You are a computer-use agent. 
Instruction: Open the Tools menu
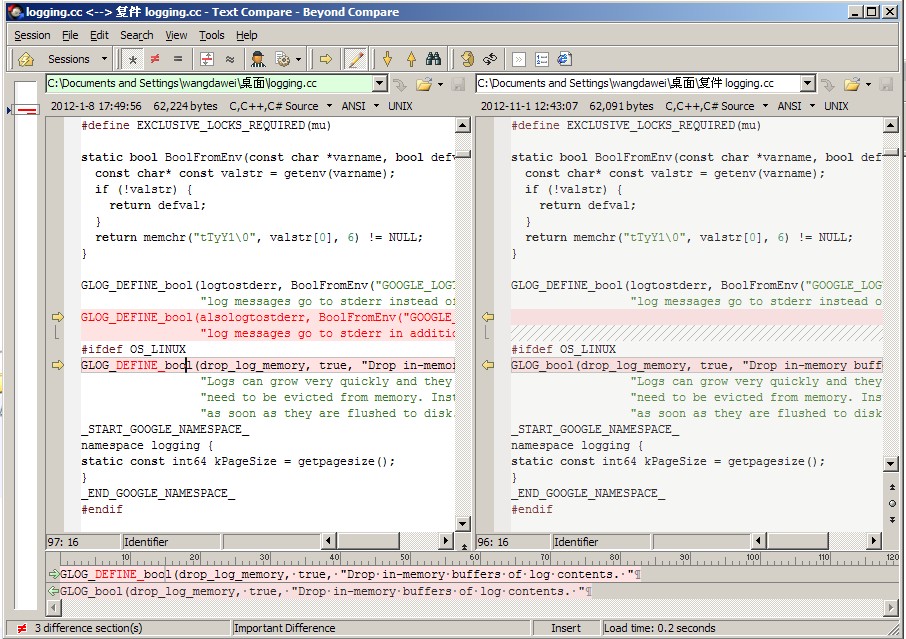pyautogui.click(x=211, y=35)
